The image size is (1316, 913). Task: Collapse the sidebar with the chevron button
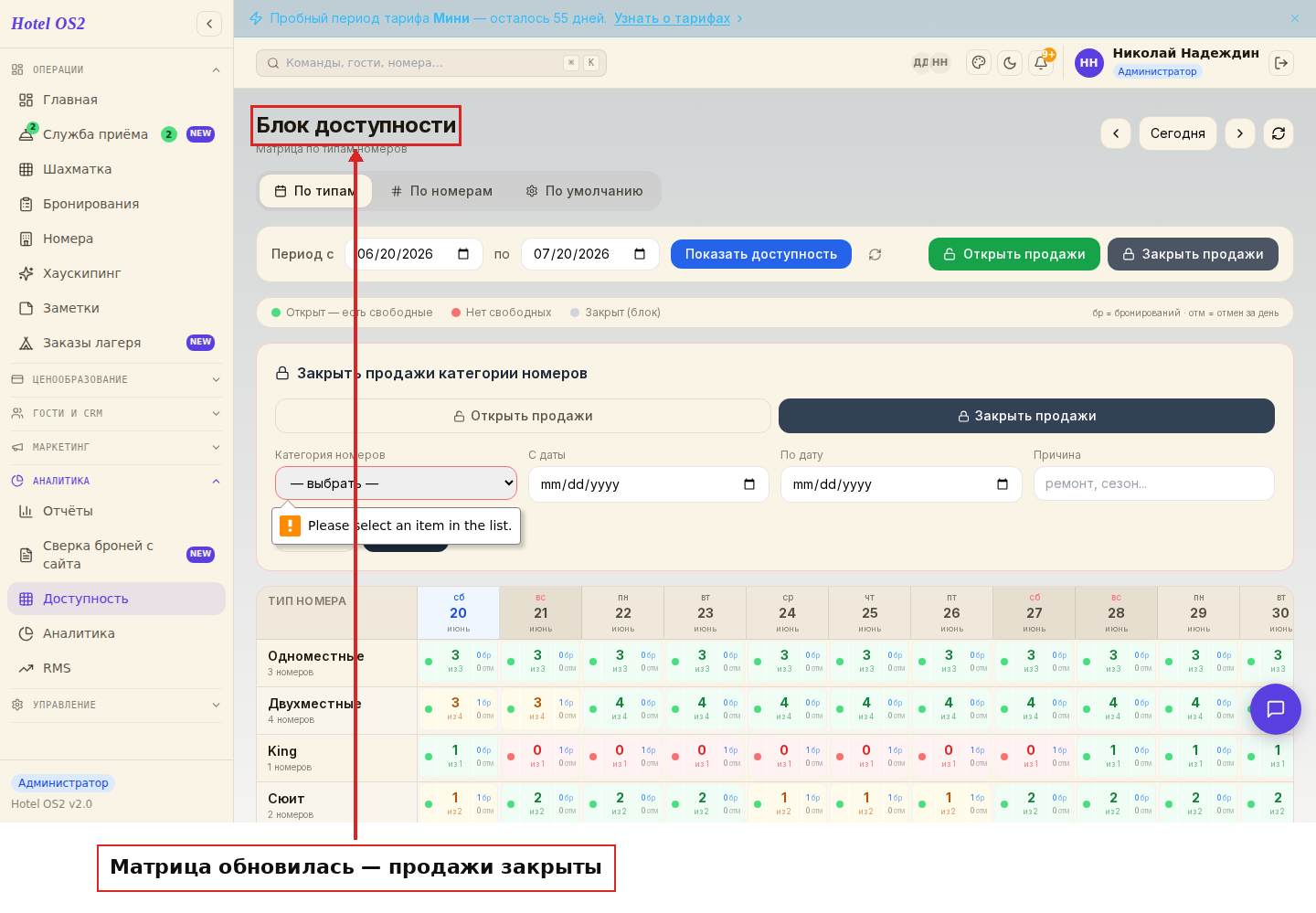tap(209, 24)
